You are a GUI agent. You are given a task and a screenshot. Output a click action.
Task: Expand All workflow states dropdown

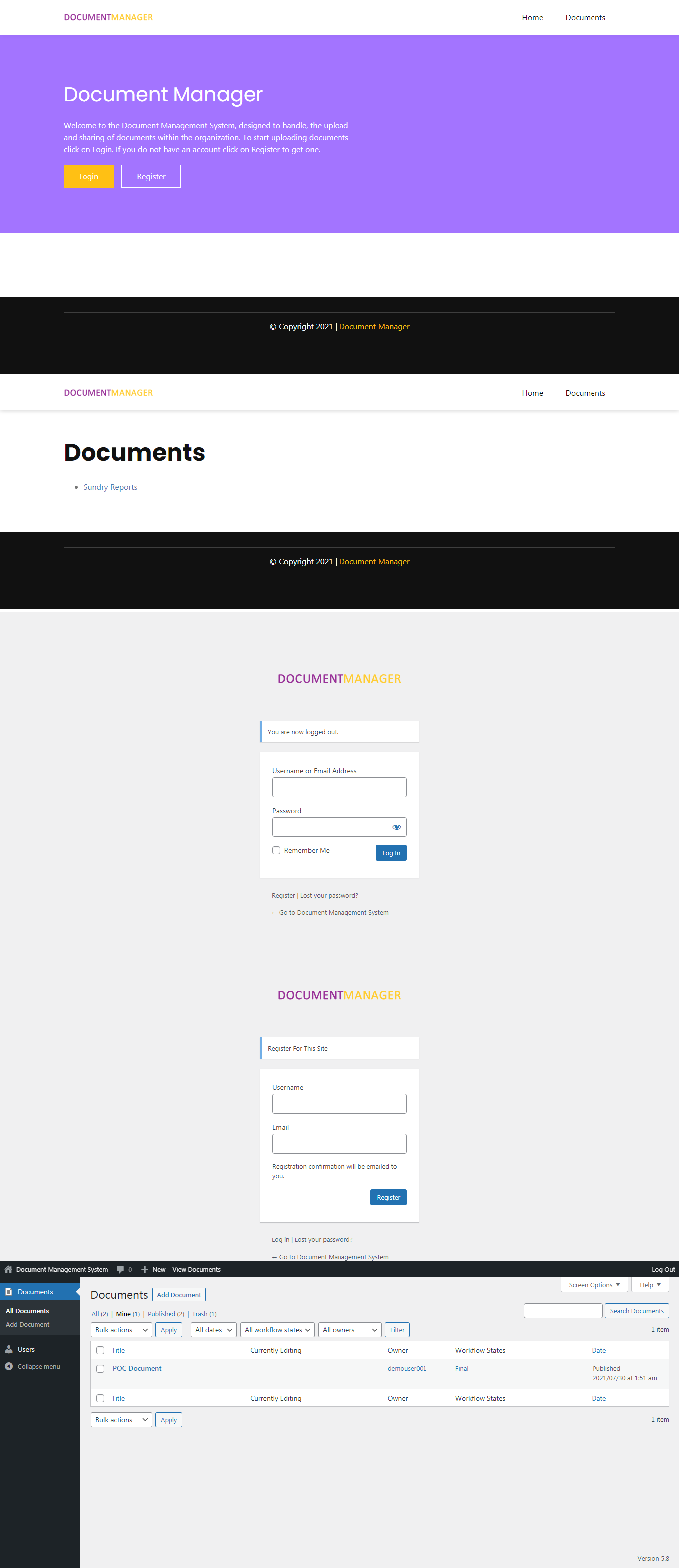(x=277, y=1330)
